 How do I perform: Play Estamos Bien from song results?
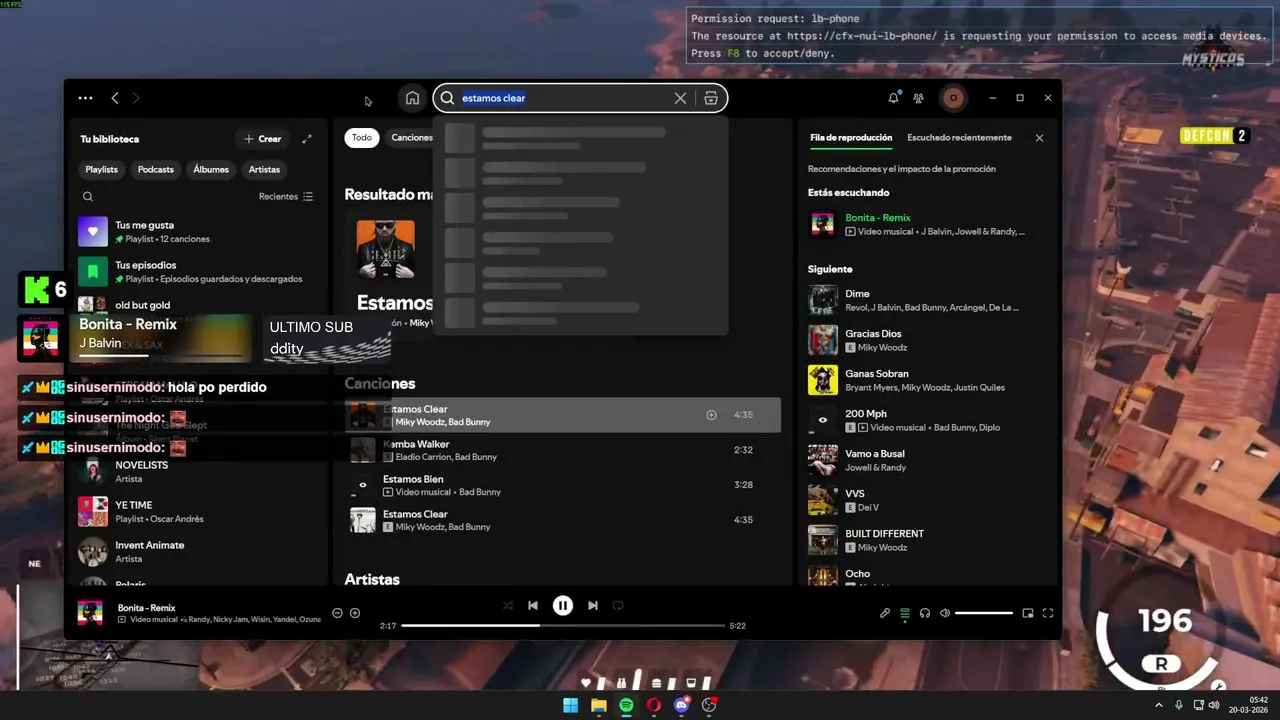pos(563,485)
